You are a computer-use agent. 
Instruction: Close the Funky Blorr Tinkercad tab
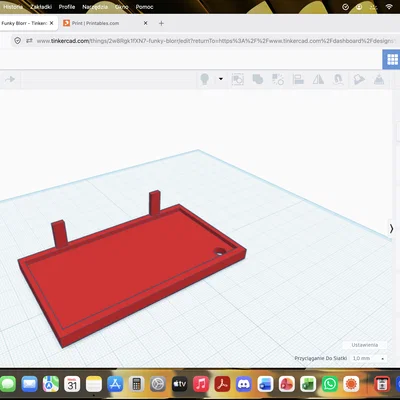51,23
